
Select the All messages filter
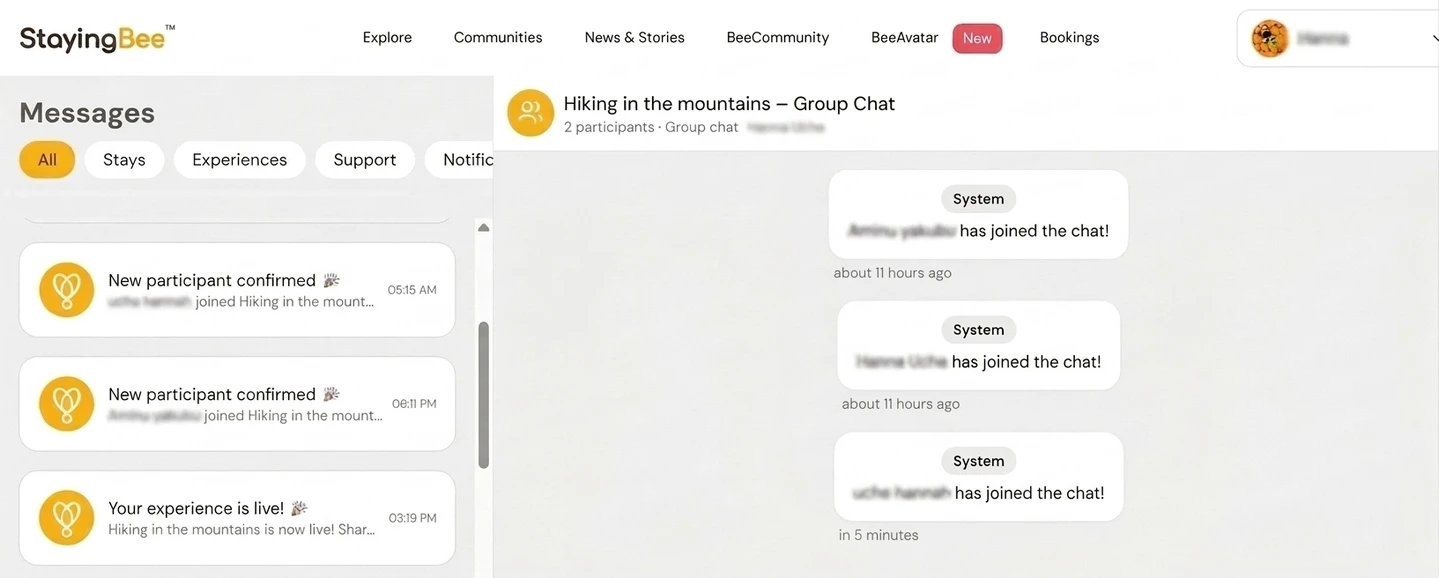pyautogui.click(x=47, y=160)
